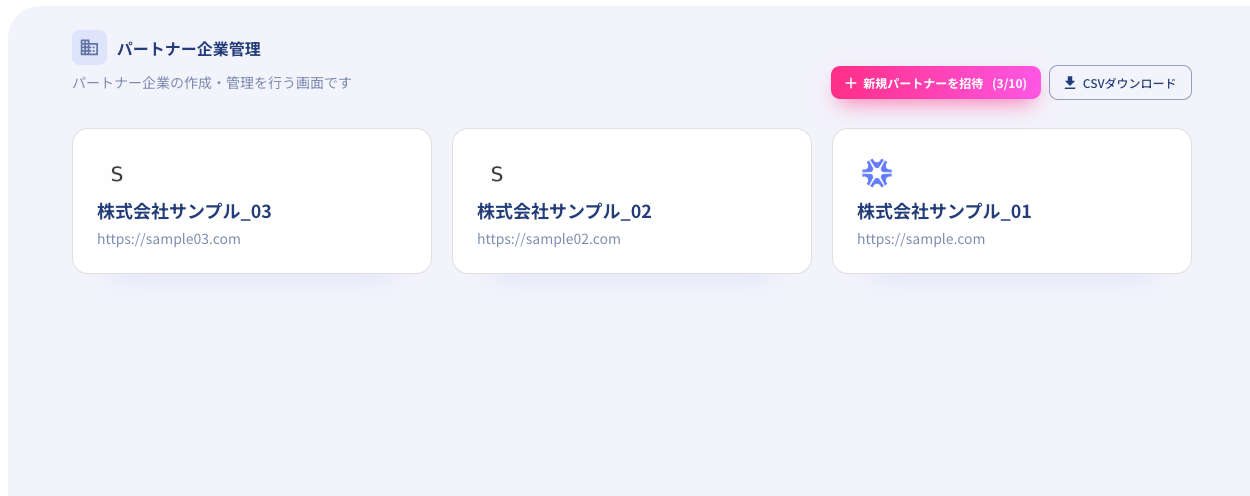This screenshot has height=496, width=1250.
Task: Click the description text under the page title
Action: tap(212, 82)
